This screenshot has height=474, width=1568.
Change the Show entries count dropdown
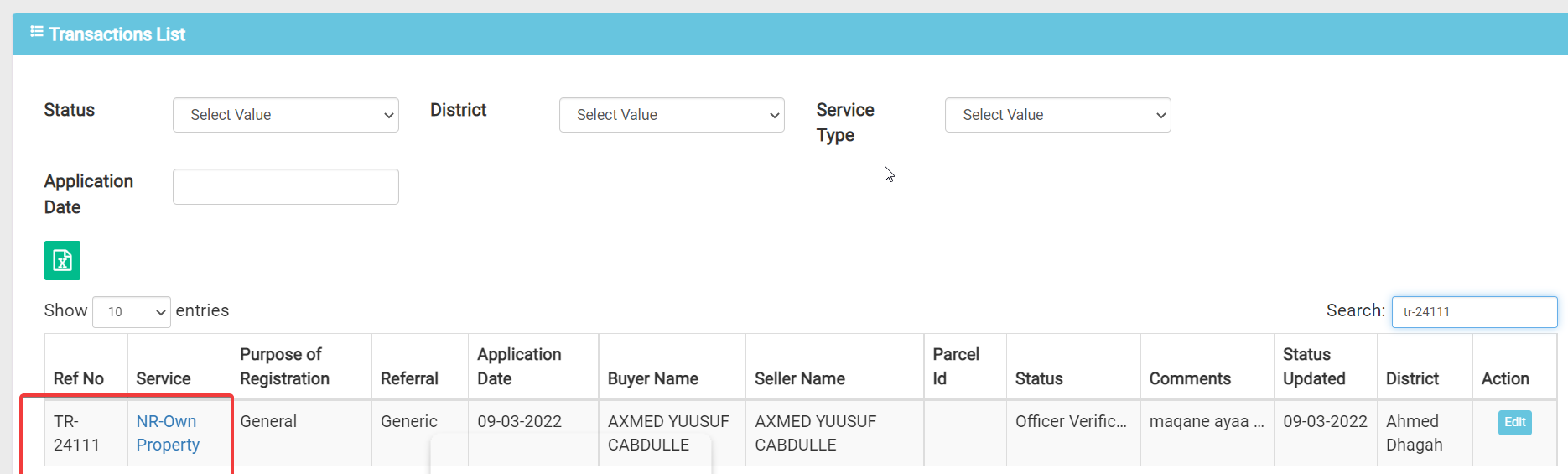132,312
